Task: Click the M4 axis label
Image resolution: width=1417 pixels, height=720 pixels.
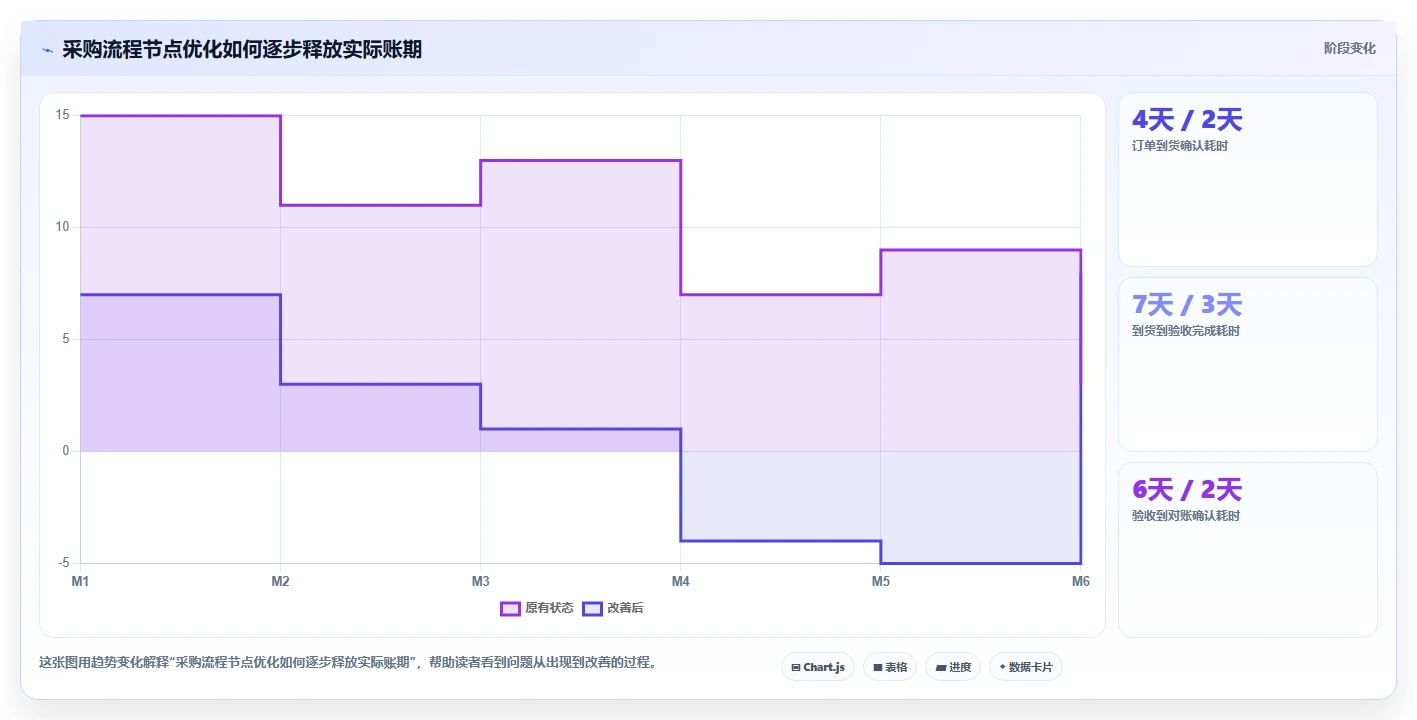Action: (680, 581)
